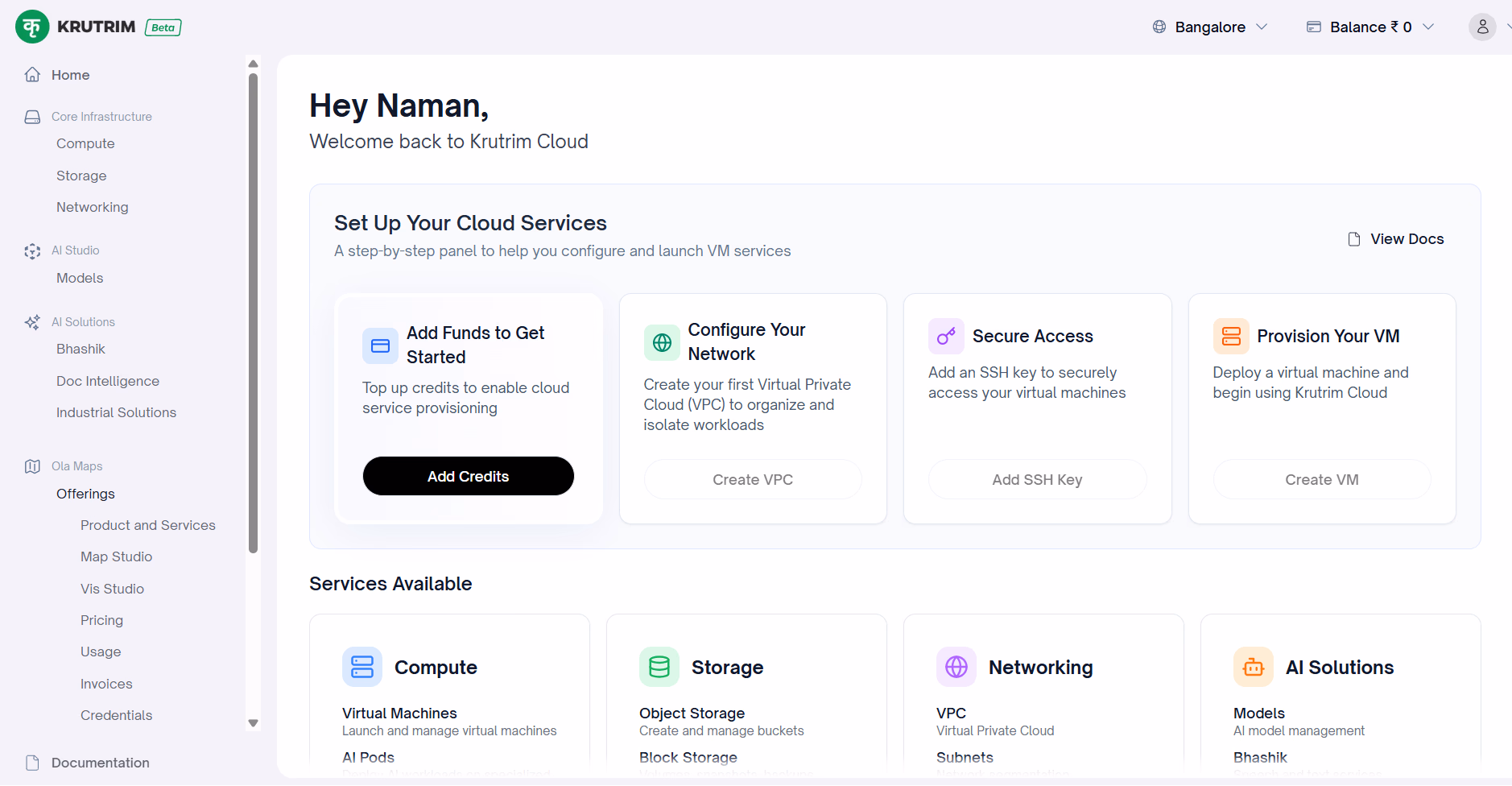The width and height of the screenshot is (1512, 786).
Task: Click the Add Funds credit card icon
Action: pos(380,345)
